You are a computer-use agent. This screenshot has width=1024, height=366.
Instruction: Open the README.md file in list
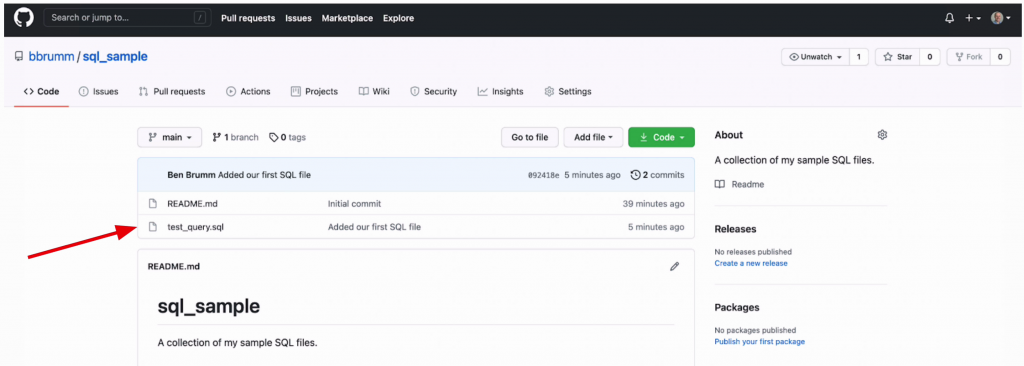pyautogui.click(x=192, y=203)
